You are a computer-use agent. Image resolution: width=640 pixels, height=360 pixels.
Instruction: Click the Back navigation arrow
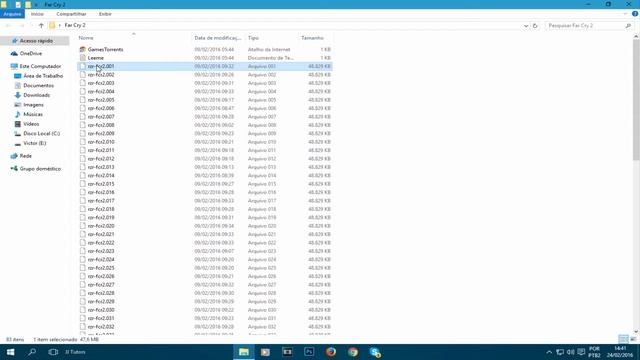(9, 25)
